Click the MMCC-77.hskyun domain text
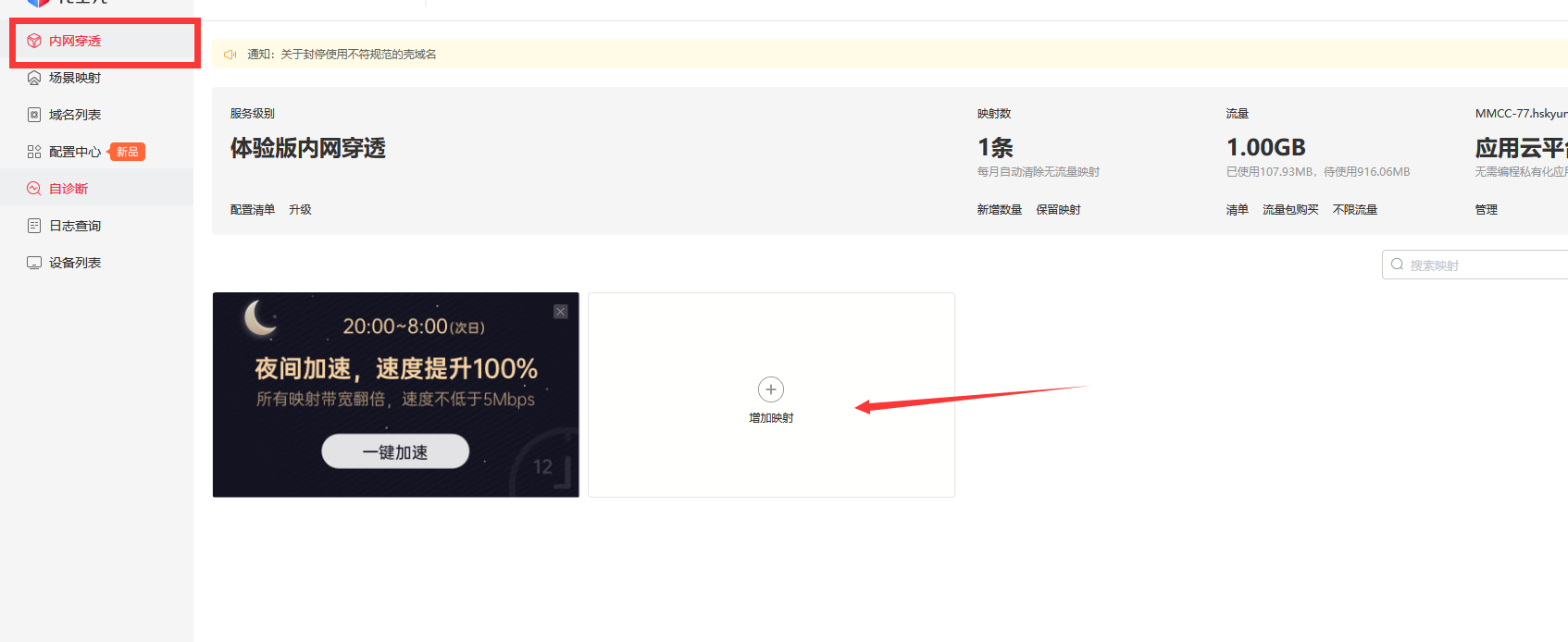The image size is (1568, 642). (1522, 114)
